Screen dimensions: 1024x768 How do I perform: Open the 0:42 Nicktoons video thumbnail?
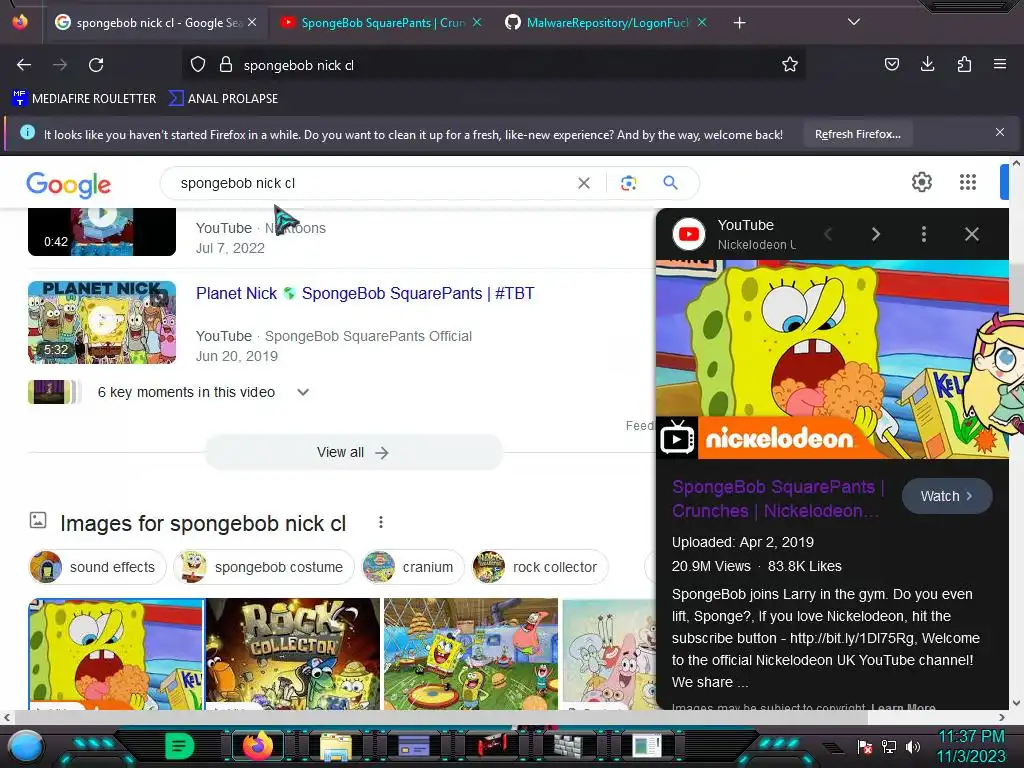pyautogui.click(x=102, y=232)
